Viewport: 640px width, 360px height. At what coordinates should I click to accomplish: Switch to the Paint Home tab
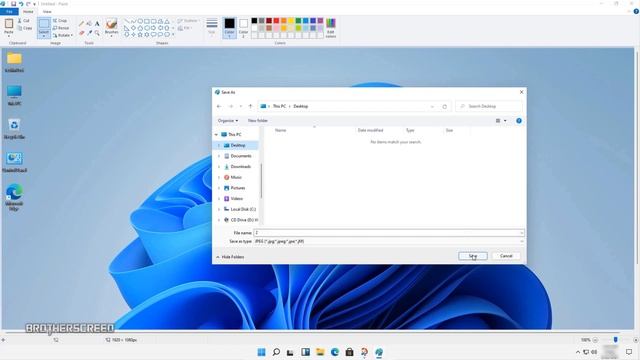pyautogui.click(x=28, y=11)
